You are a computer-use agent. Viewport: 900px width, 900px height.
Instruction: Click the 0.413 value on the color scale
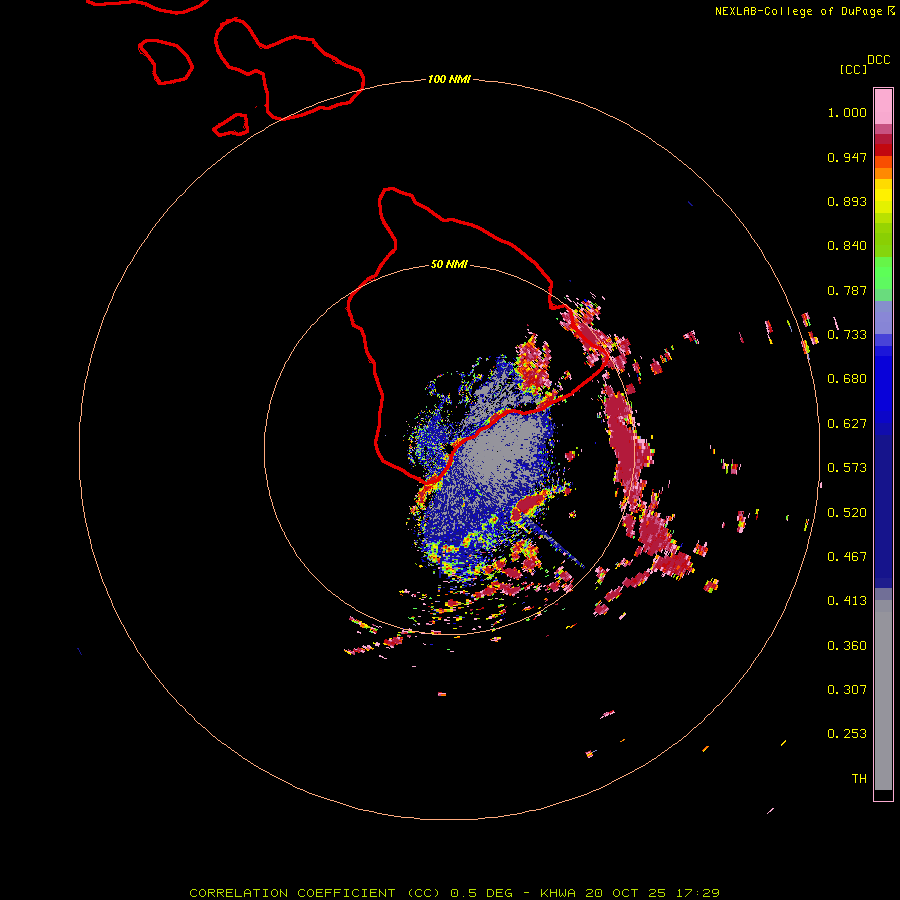point(847,601)
